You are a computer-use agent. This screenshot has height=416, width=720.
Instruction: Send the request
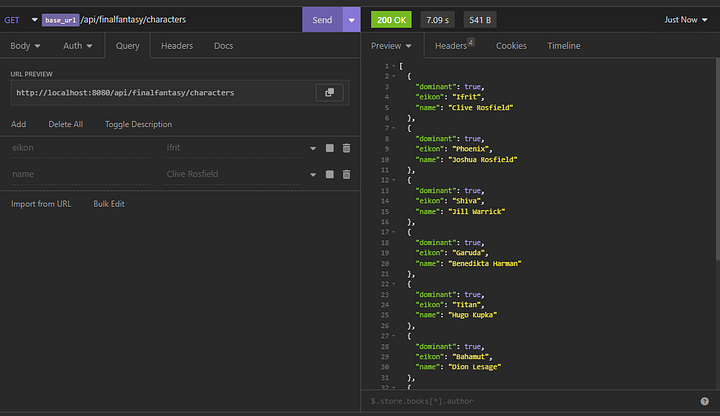(x=322, y=20)
